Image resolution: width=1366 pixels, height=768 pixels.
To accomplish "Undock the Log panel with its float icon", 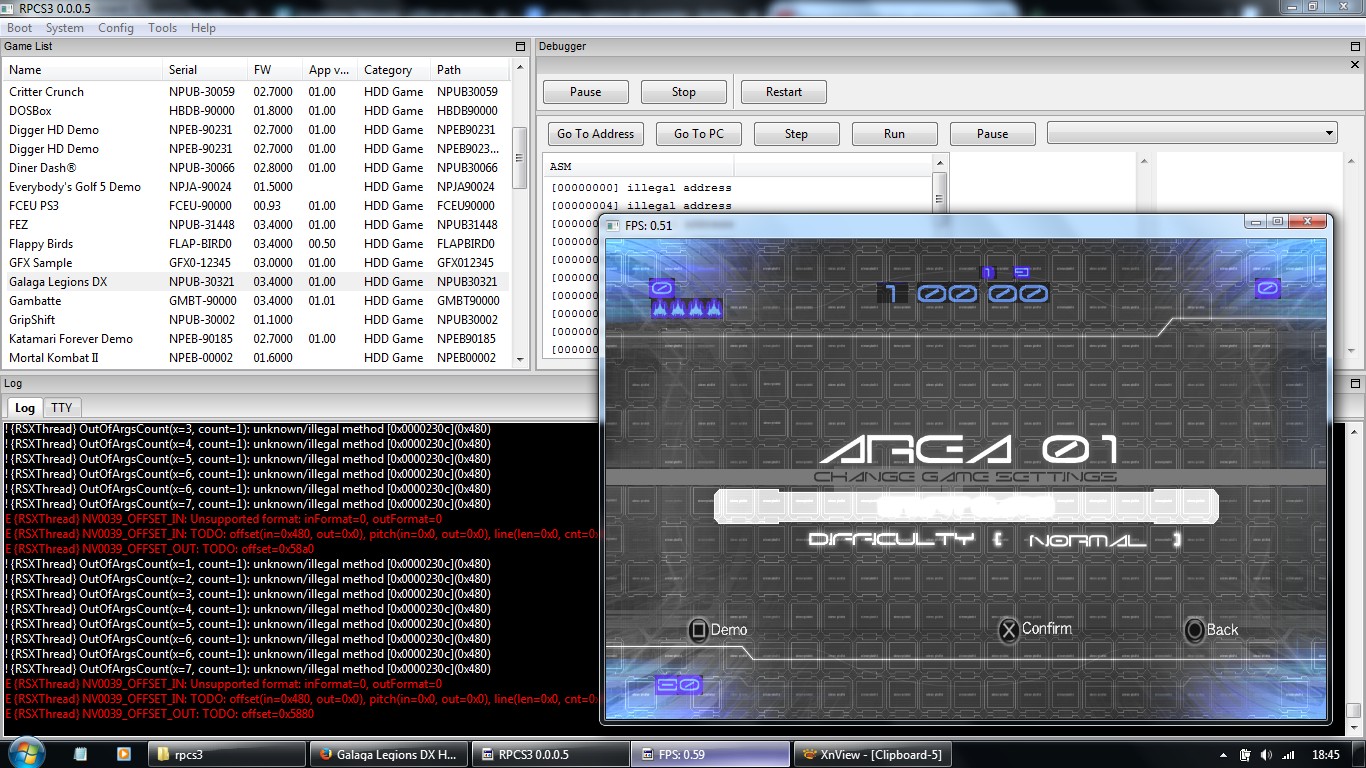I will click(x=1355, y=384).
